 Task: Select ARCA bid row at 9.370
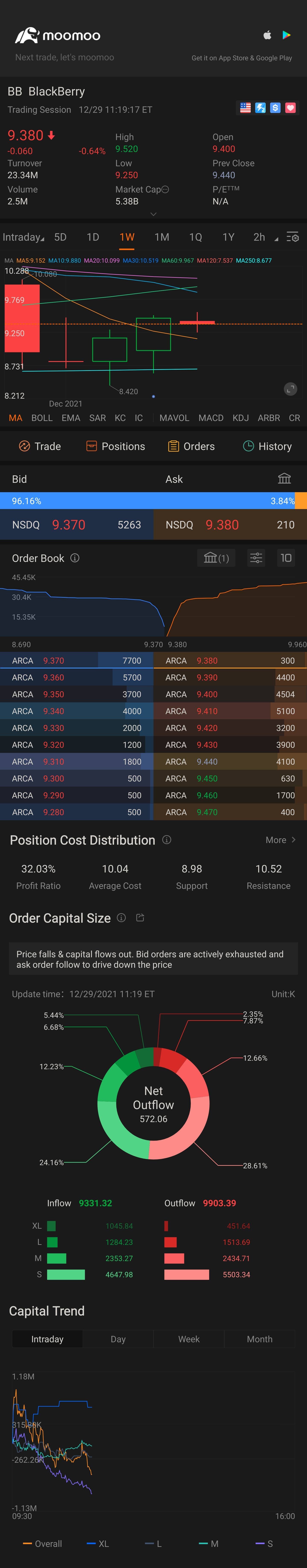click(x=77, y=660)
